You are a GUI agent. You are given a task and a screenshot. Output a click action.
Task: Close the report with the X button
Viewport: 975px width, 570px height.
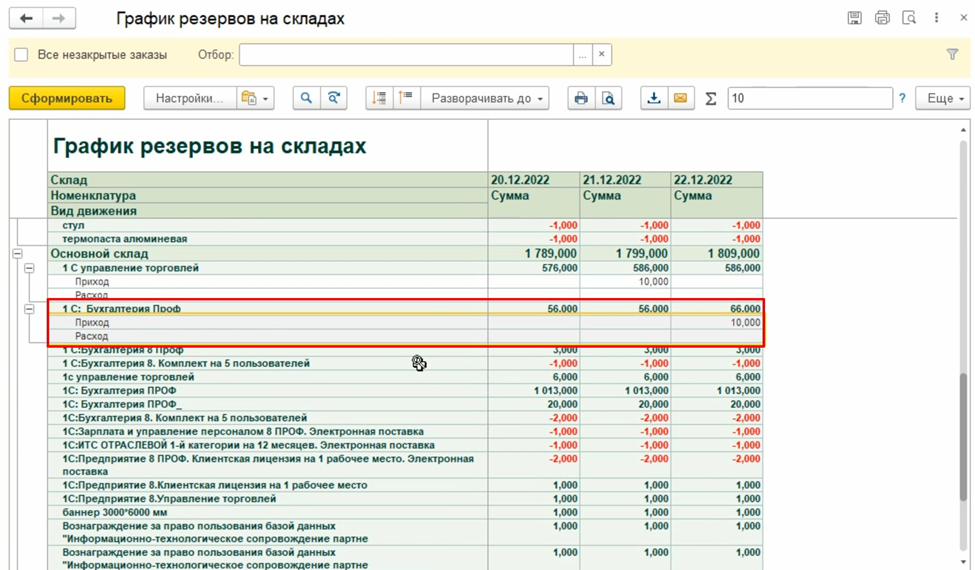tap(963, 18)
